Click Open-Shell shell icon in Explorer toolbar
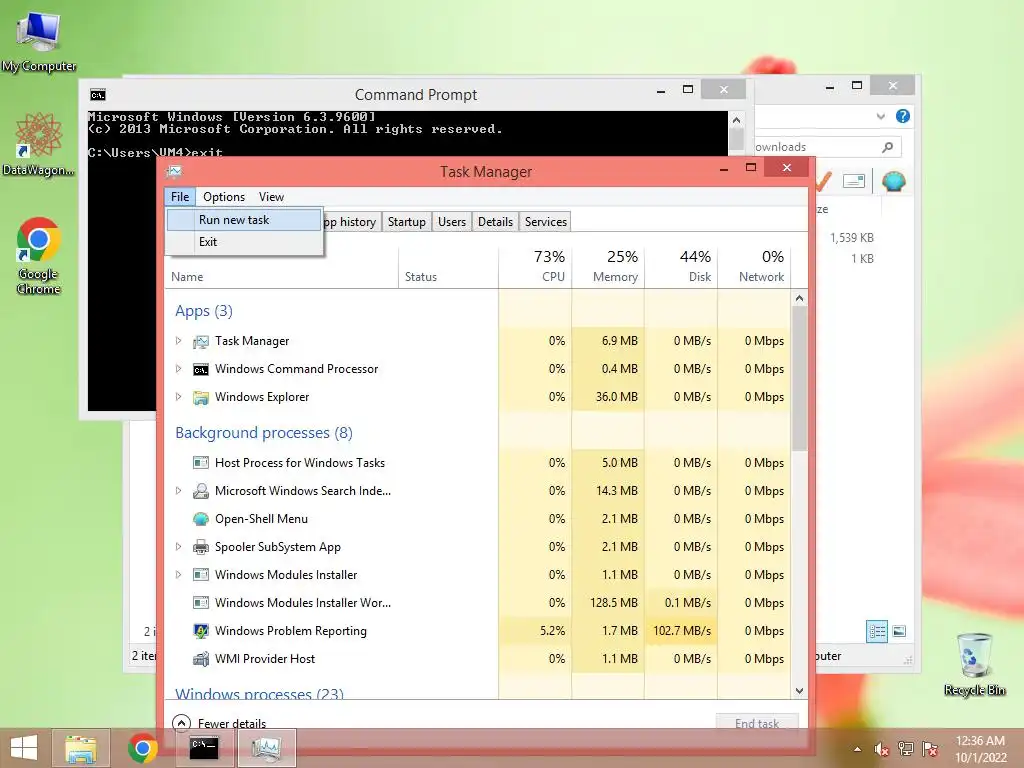Image resolution: width=1024 pixels, height=768 pixels. 893,181
